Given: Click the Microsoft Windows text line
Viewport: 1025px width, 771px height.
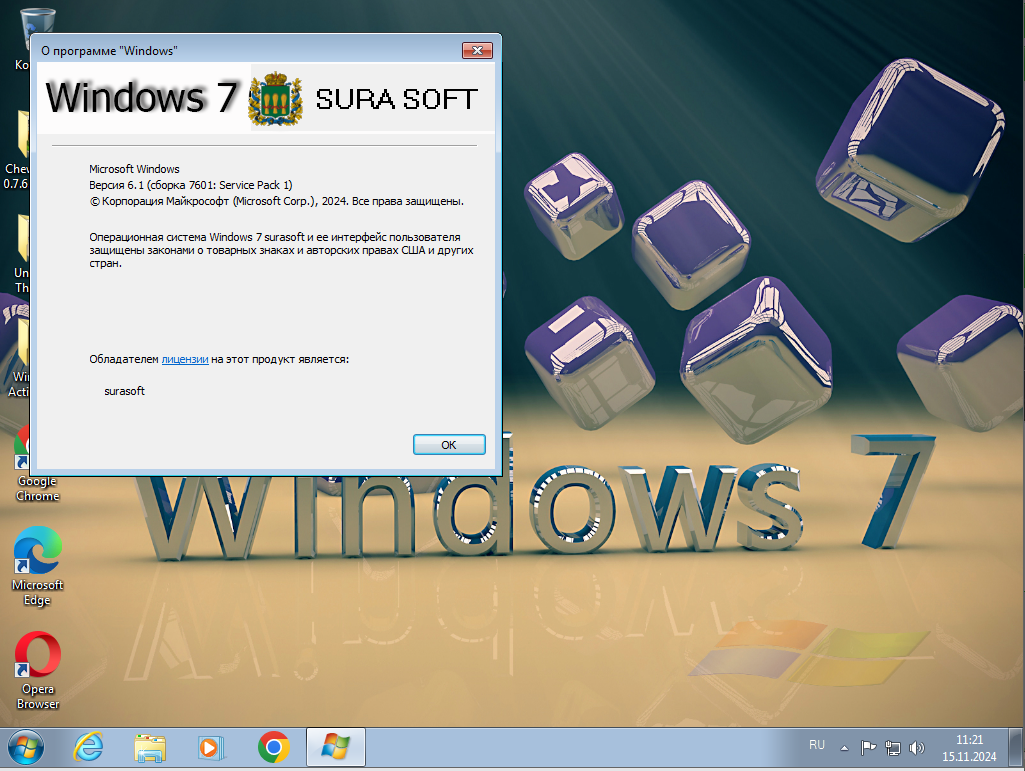Looking at the screenshot, I should [134, 169].
